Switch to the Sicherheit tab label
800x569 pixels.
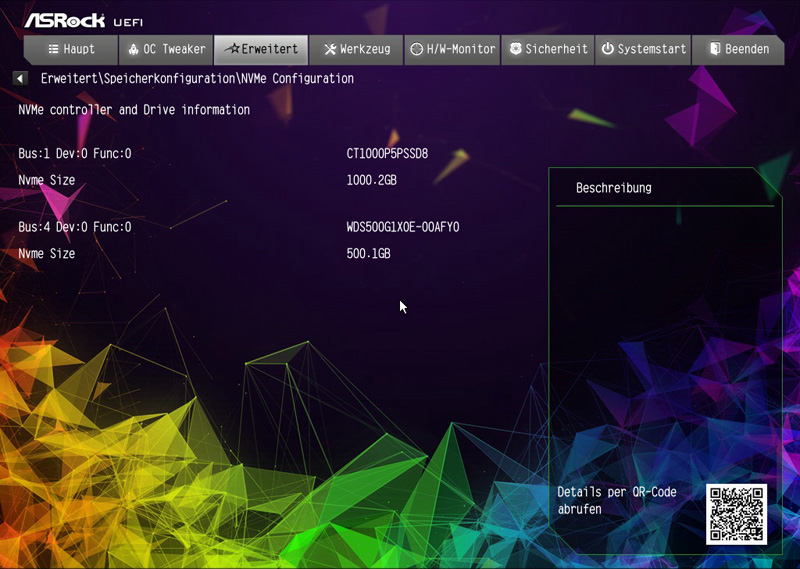coord(556,49)
